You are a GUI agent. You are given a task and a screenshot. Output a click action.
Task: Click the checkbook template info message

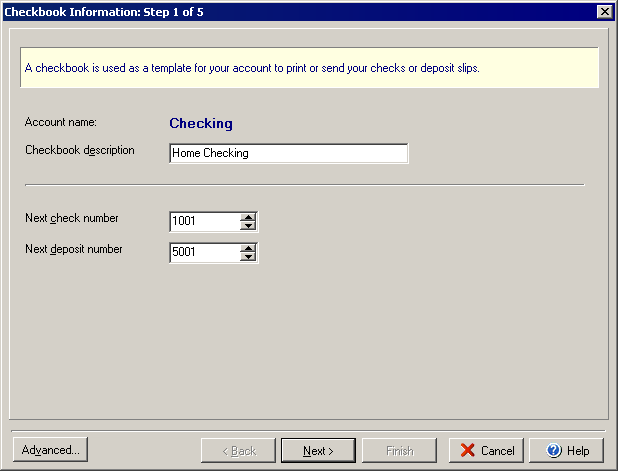309,68
